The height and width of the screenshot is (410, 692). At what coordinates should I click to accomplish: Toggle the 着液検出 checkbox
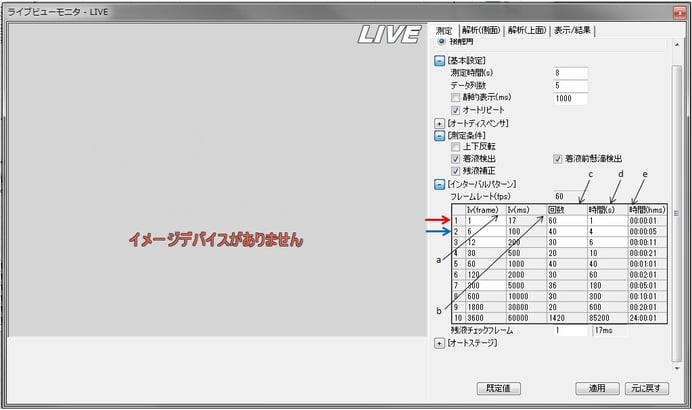pyautogui.click(x=455, y=159)
